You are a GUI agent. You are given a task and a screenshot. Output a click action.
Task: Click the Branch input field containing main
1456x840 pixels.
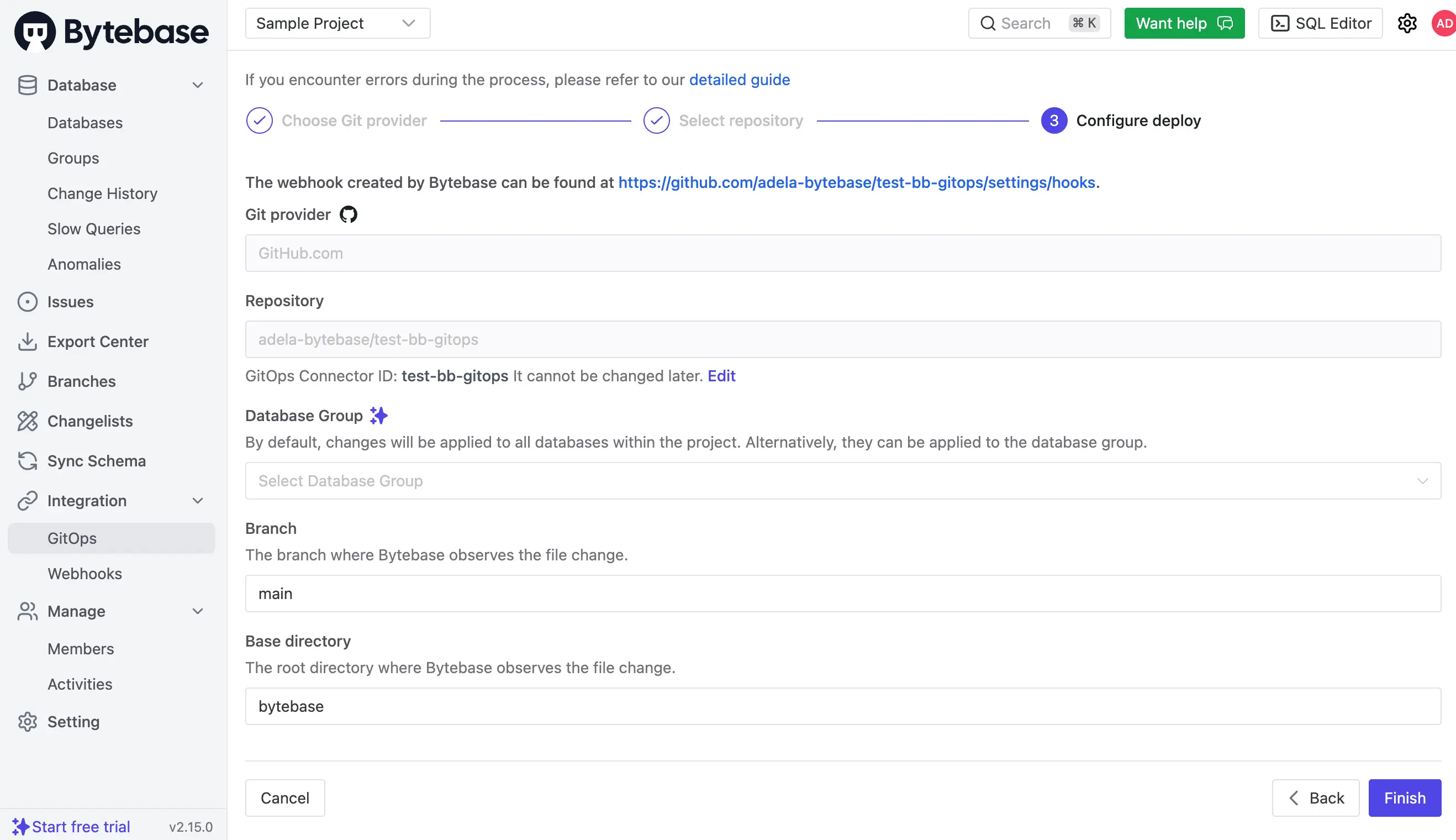click(843, 593)
